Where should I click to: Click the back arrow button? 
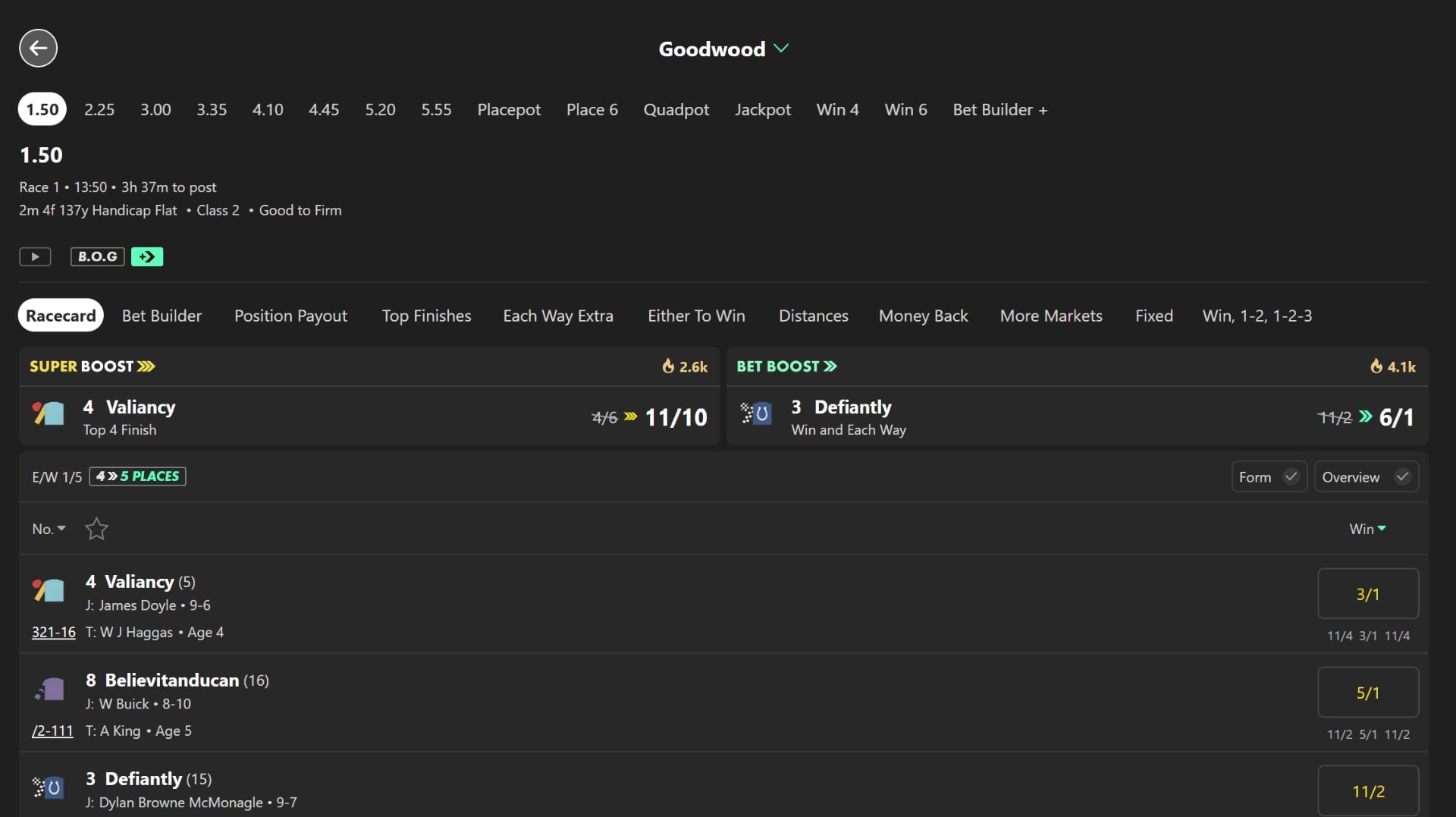point(38,49)
